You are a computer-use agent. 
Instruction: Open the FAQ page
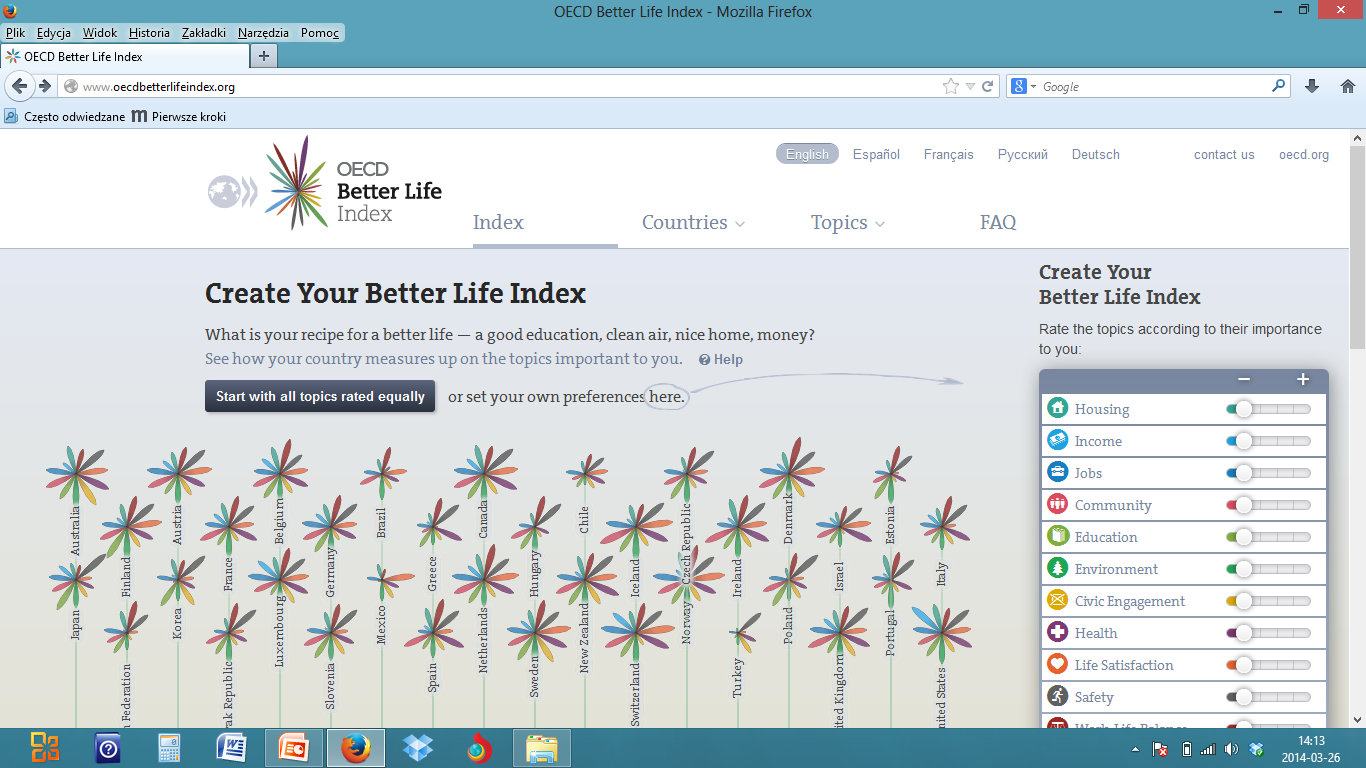coord(998,222)
